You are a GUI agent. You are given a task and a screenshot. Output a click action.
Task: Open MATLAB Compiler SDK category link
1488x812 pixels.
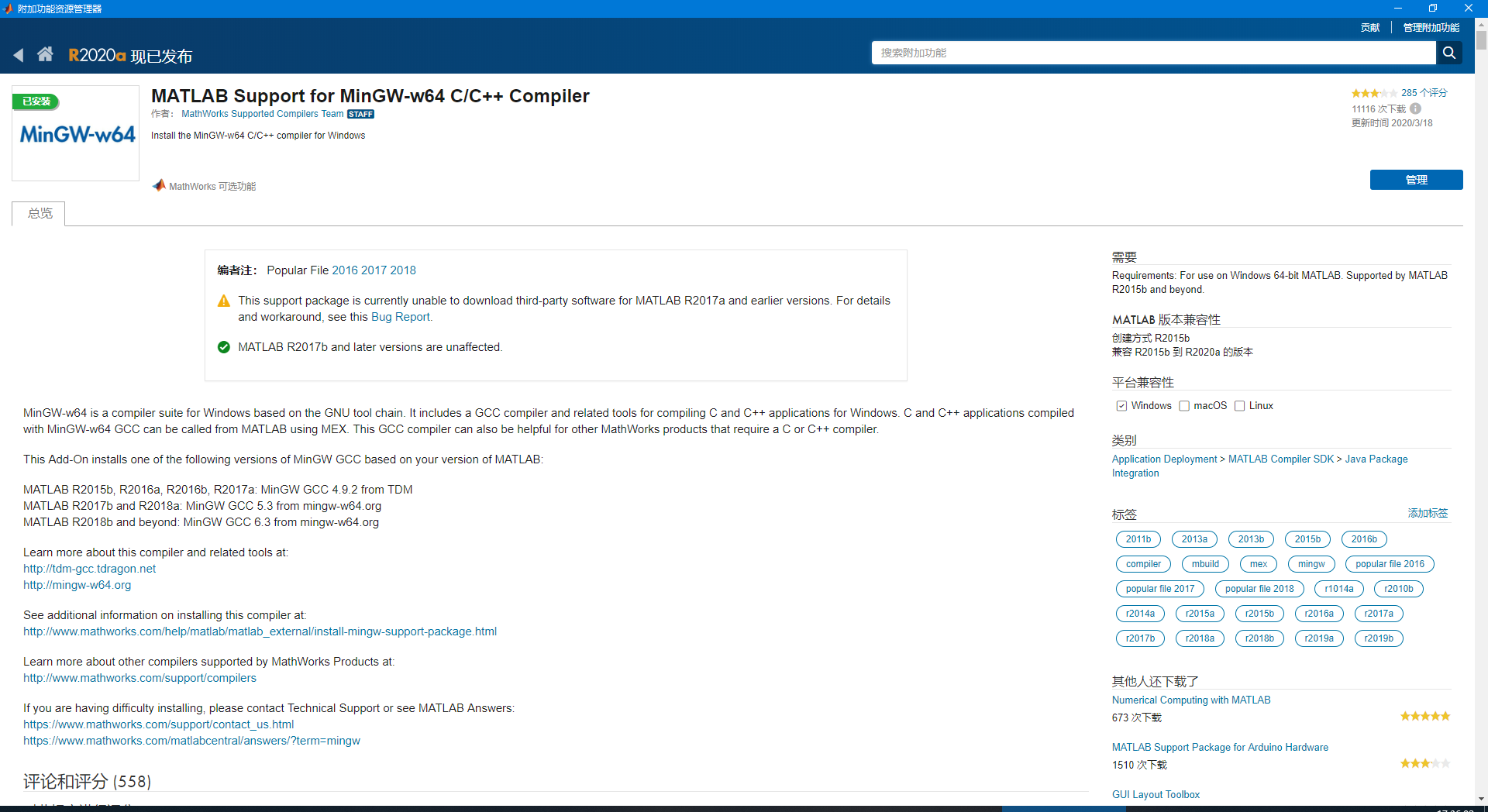point(1280,459)
